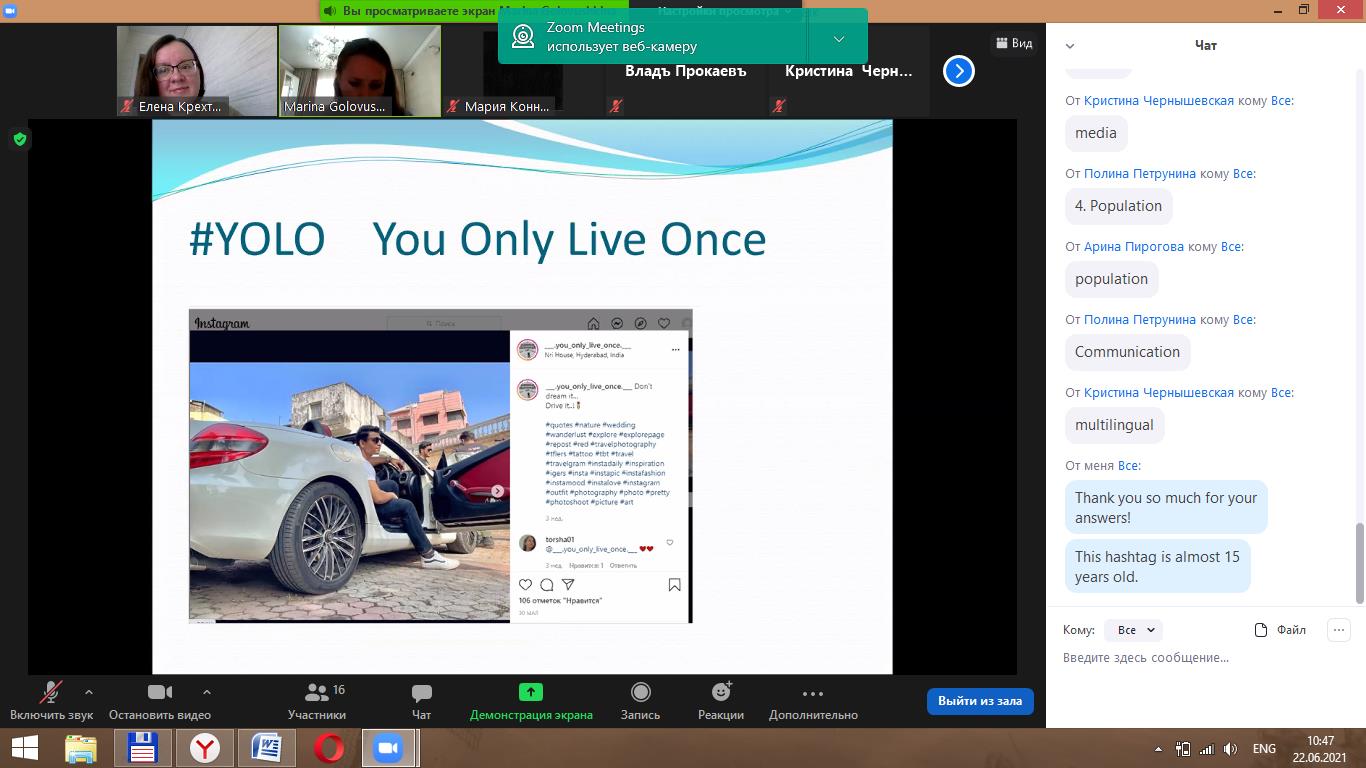
Task: Collapse the chat panel chevron at top
Action: pyautogui.click(x=1070, y=46)
